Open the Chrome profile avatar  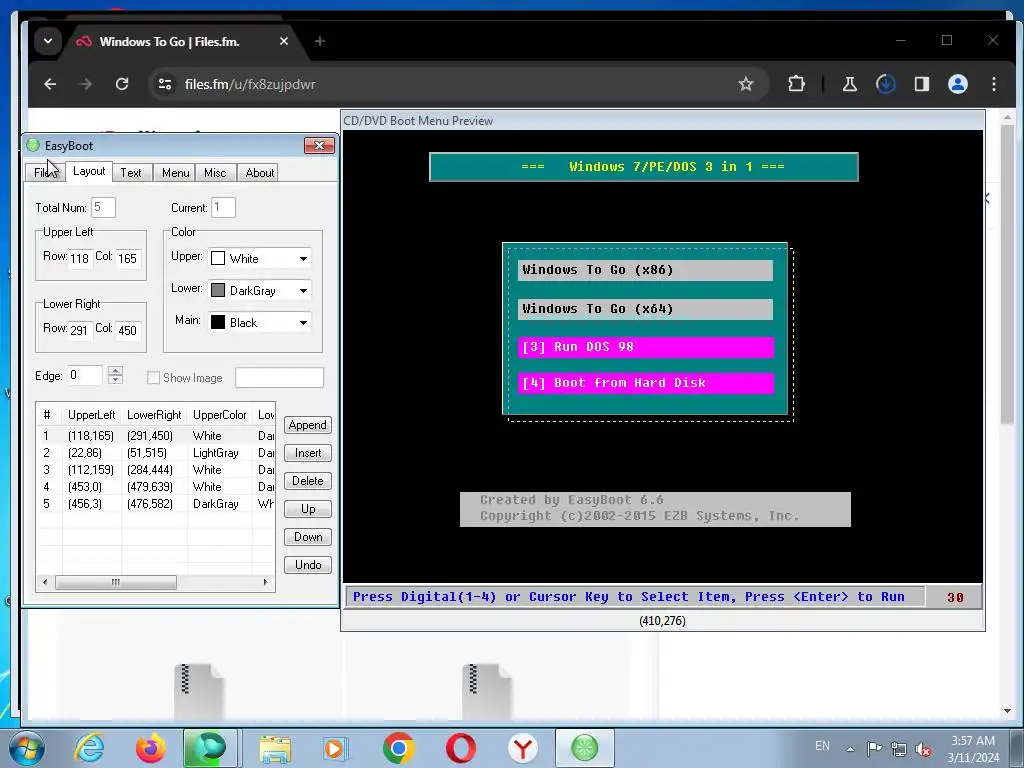958,84
